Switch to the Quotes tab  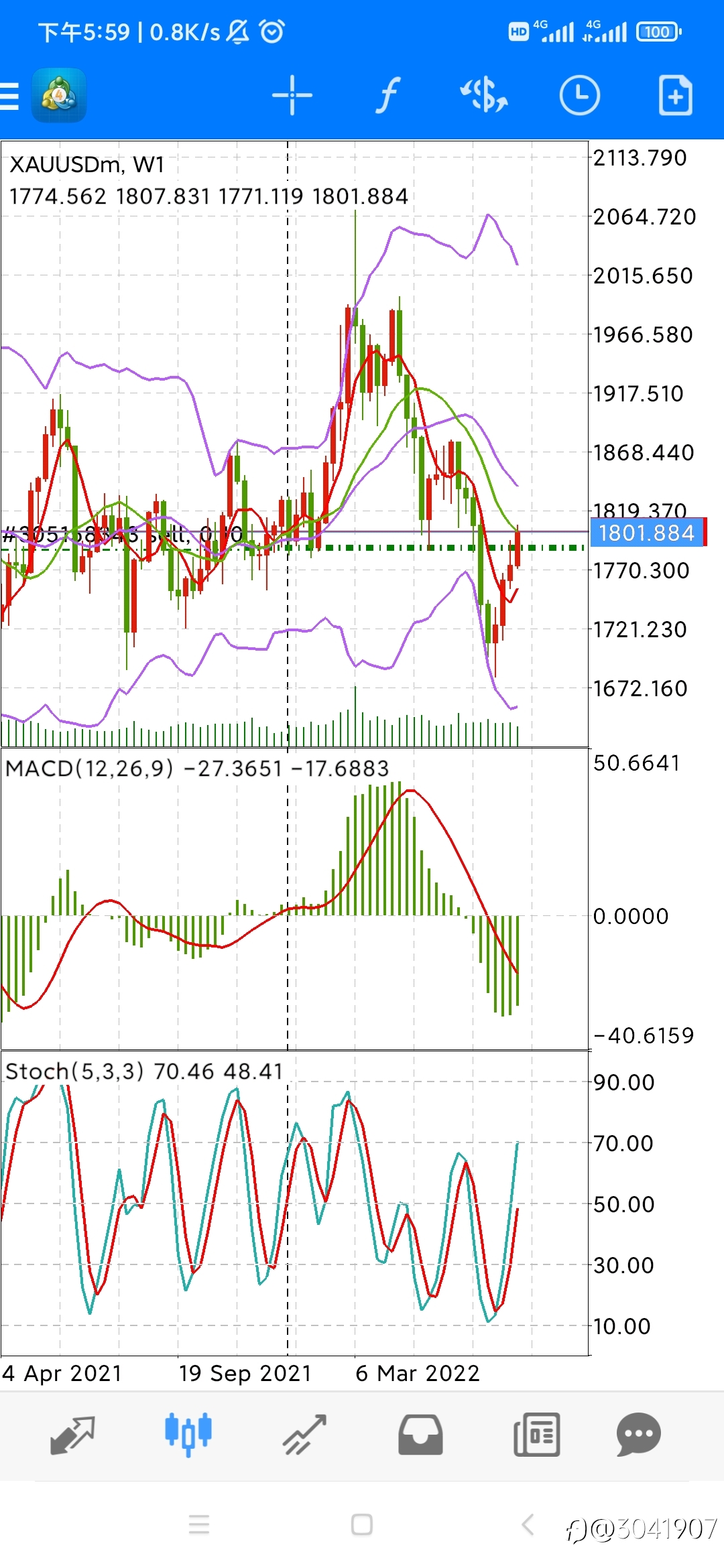coord(72,1435)
